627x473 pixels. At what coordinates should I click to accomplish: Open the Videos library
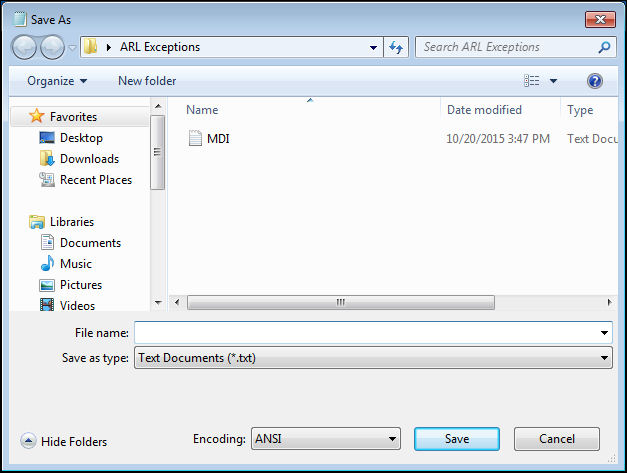[77, 305]
